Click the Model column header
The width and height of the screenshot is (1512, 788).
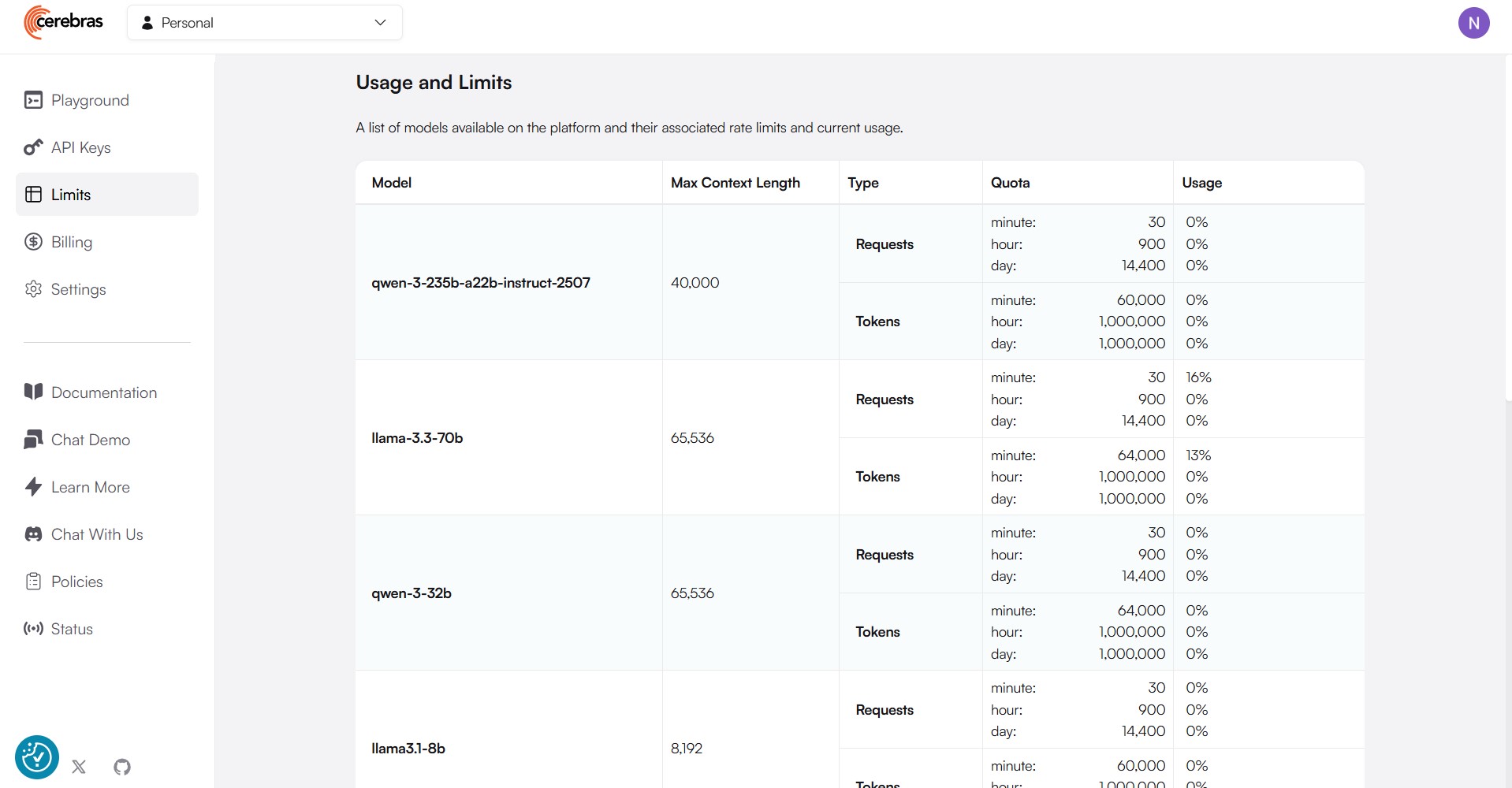(392, 183)
